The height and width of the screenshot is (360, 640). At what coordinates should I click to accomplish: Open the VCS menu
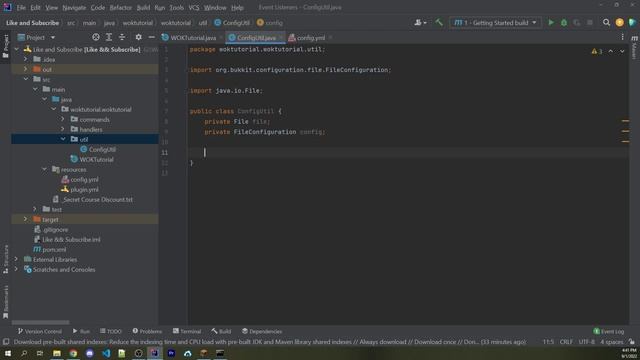coord(194,7)
